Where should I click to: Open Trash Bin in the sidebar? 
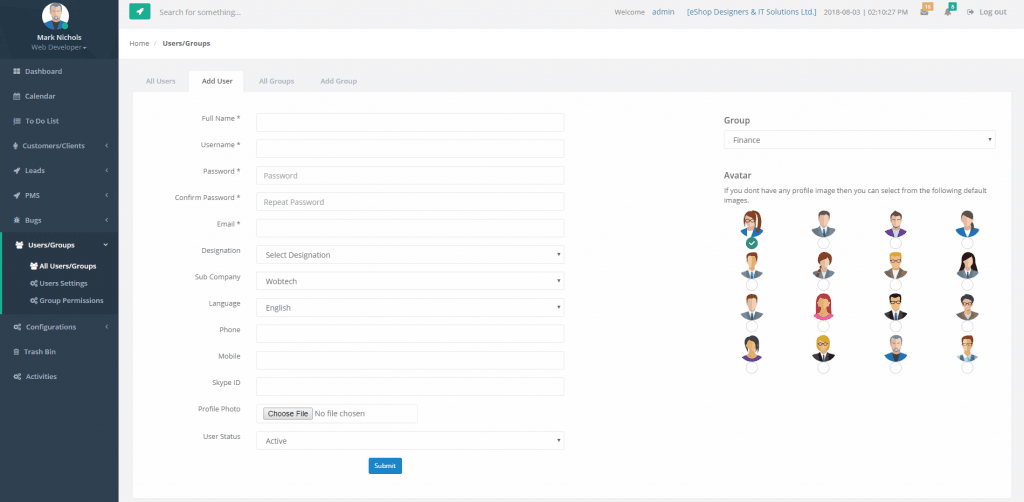(x=40, y=352)
